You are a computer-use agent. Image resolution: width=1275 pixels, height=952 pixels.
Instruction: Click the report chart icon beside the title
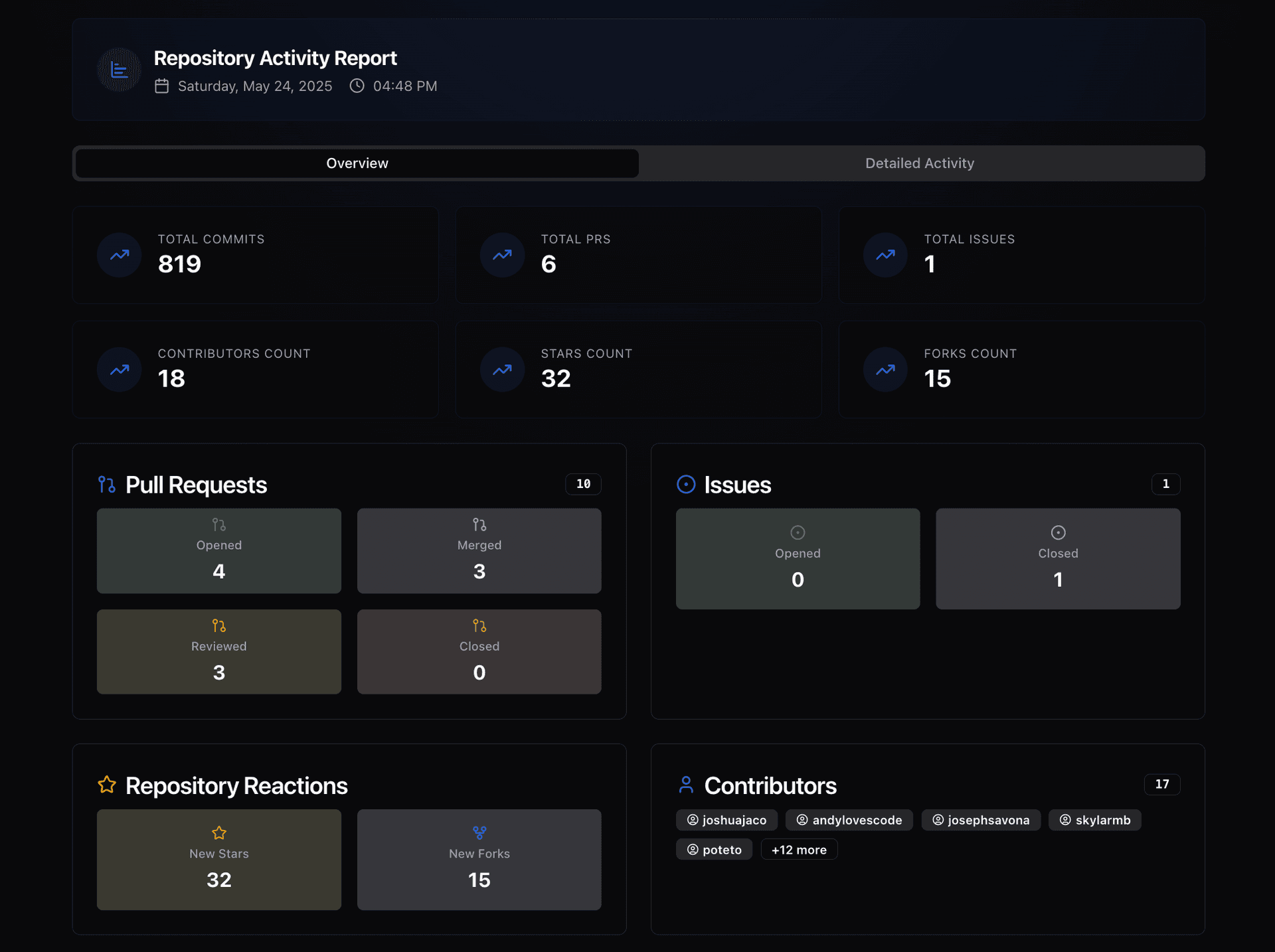[x=119, y=70]
